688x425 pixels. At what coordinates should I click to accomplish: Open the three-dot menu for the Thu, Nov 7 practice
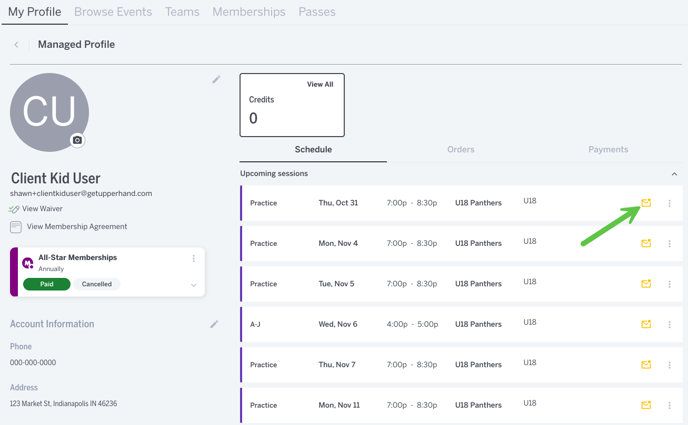coord(669,364)
